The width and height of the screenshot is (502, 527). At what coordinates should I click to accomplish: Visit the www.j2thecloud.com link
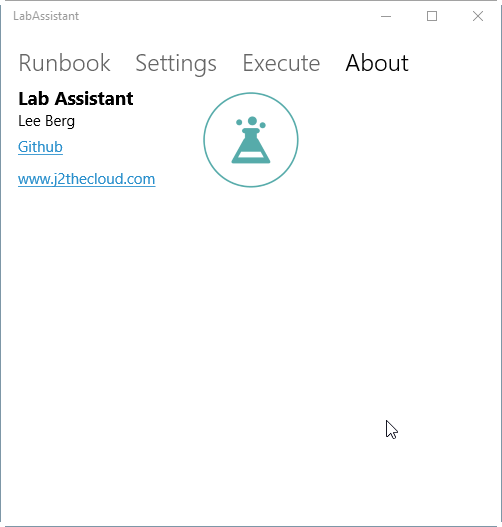coord(87,179)
